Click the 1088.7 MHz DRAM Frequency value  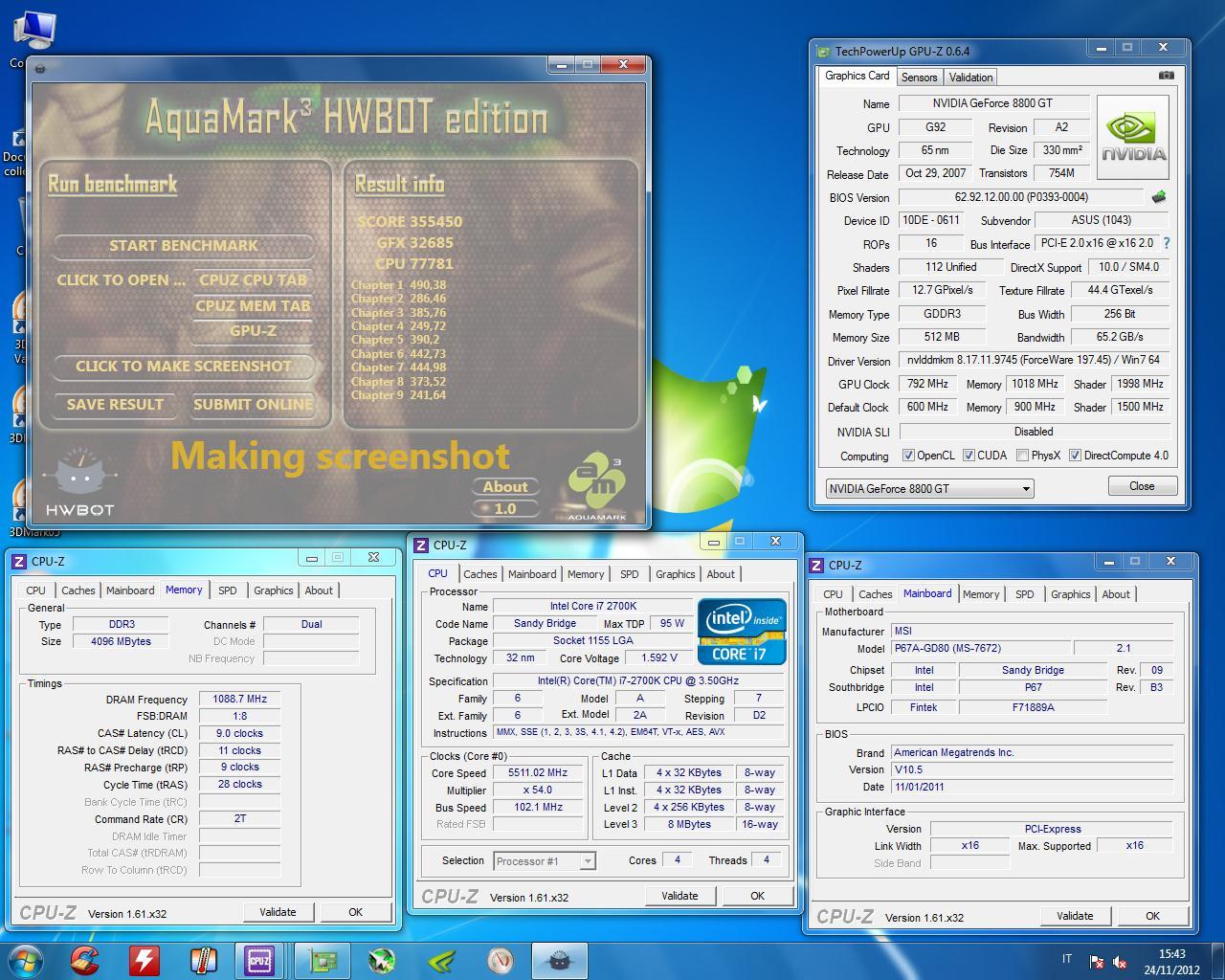239,700
